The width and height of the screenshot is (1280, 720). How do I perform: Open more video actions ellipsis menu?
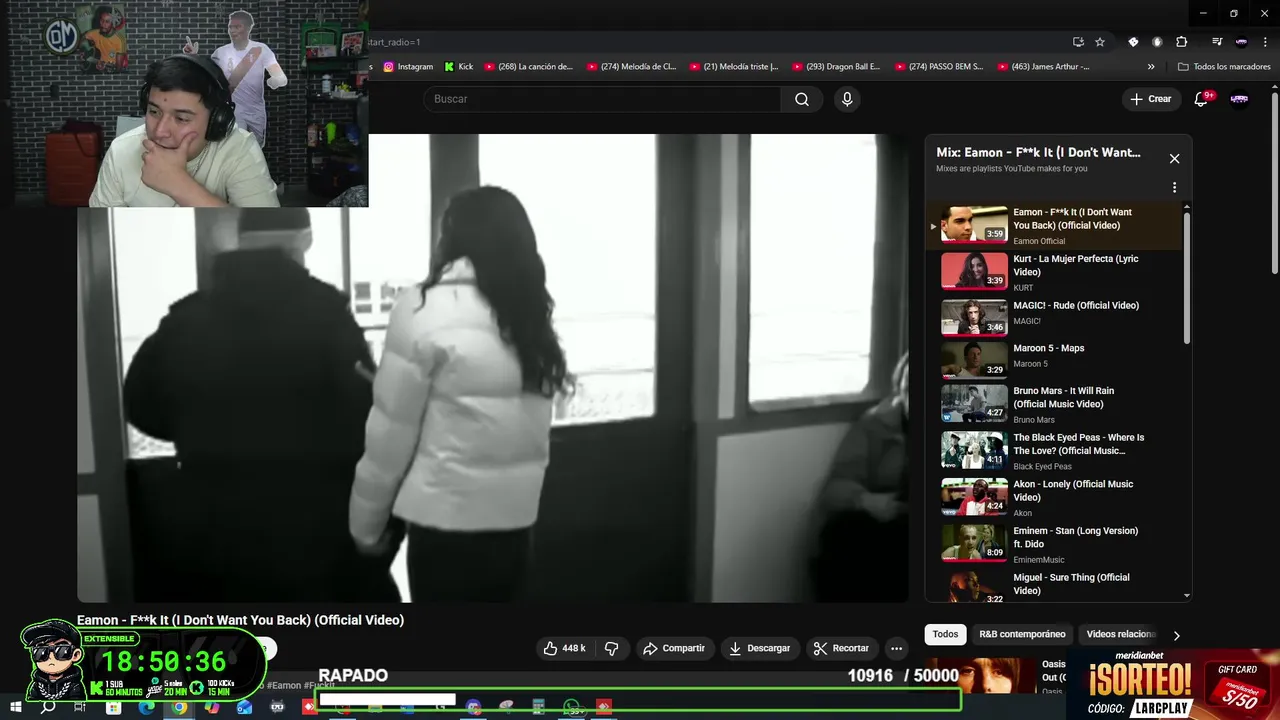click(x=897, y=648)
